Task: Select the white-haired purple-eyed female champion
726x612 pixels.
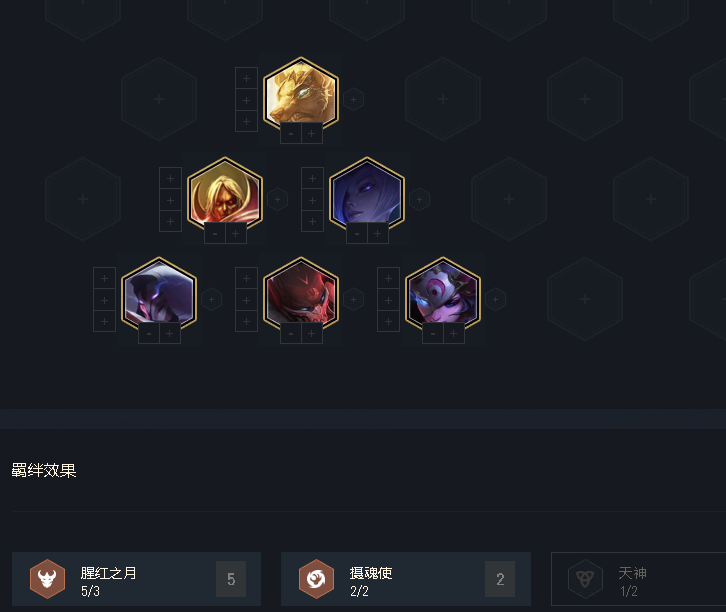Action: pyautogui.click(x=367, y=194)
